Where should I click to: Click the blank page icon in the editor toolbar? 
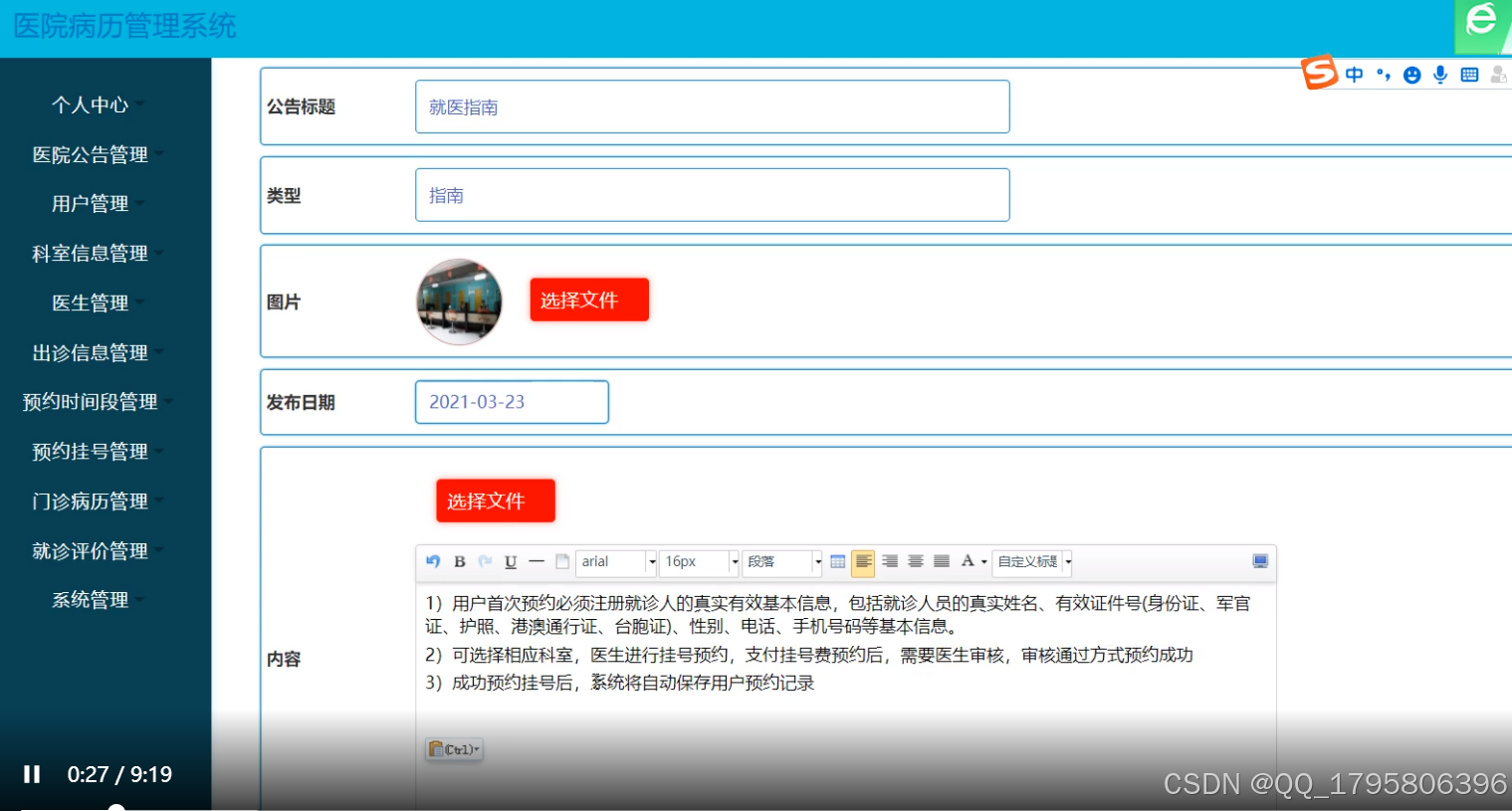coord(562,561)
